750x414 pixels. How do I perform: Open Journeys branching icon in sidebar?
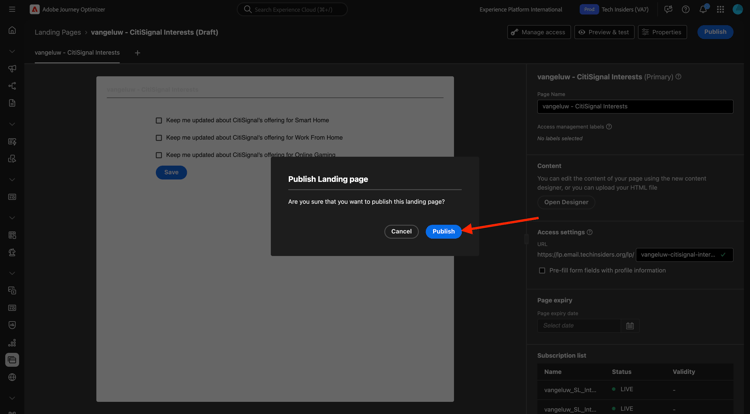click(12, 86)
